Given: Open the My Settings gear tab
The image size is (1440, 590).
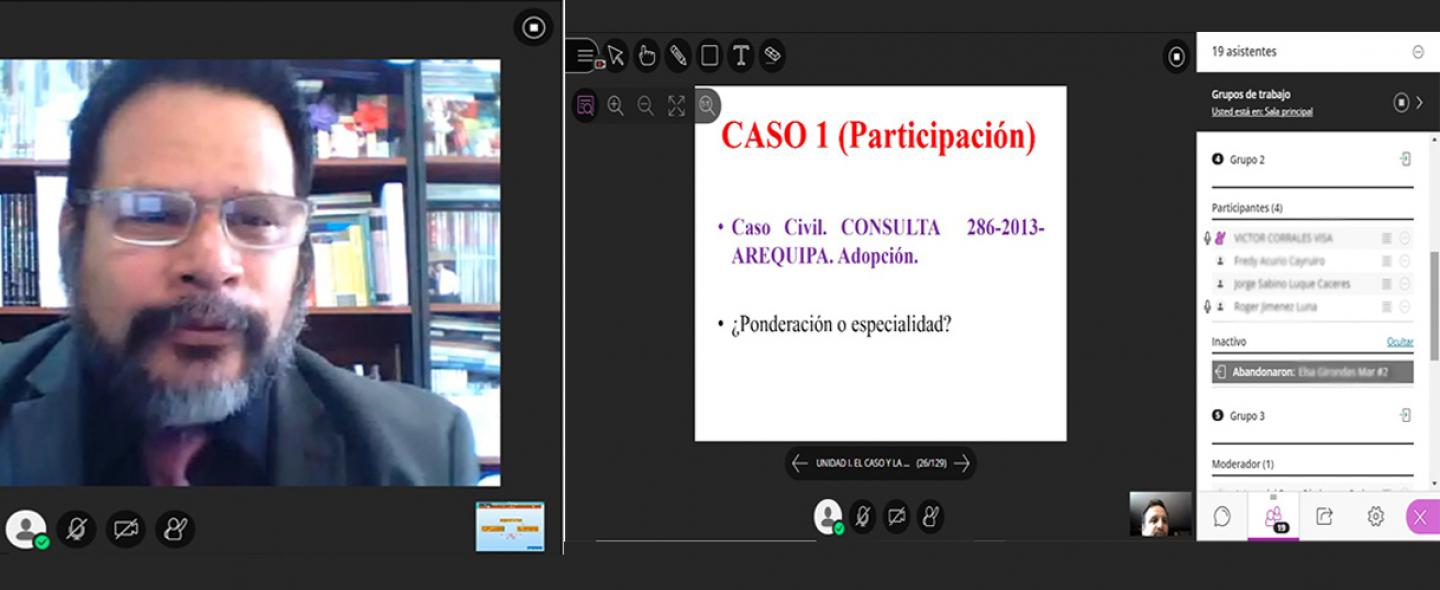Looking at the screenshot, I should click(1376, 516).
